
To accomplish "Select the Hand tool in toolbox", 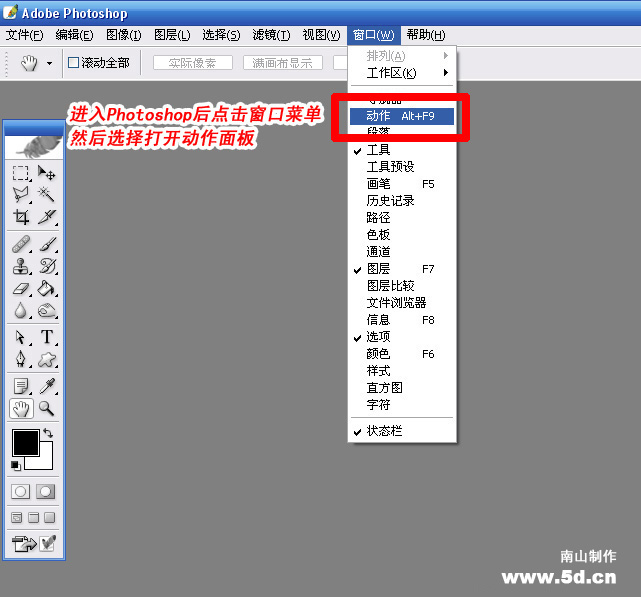I will point(21,408).
